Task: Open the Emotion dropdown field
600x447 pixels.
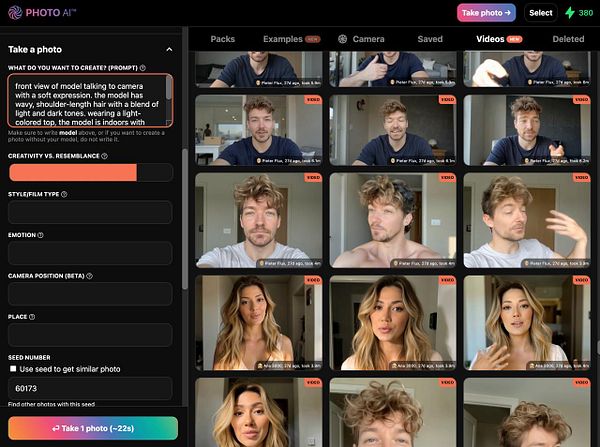Action: [90, 253]
